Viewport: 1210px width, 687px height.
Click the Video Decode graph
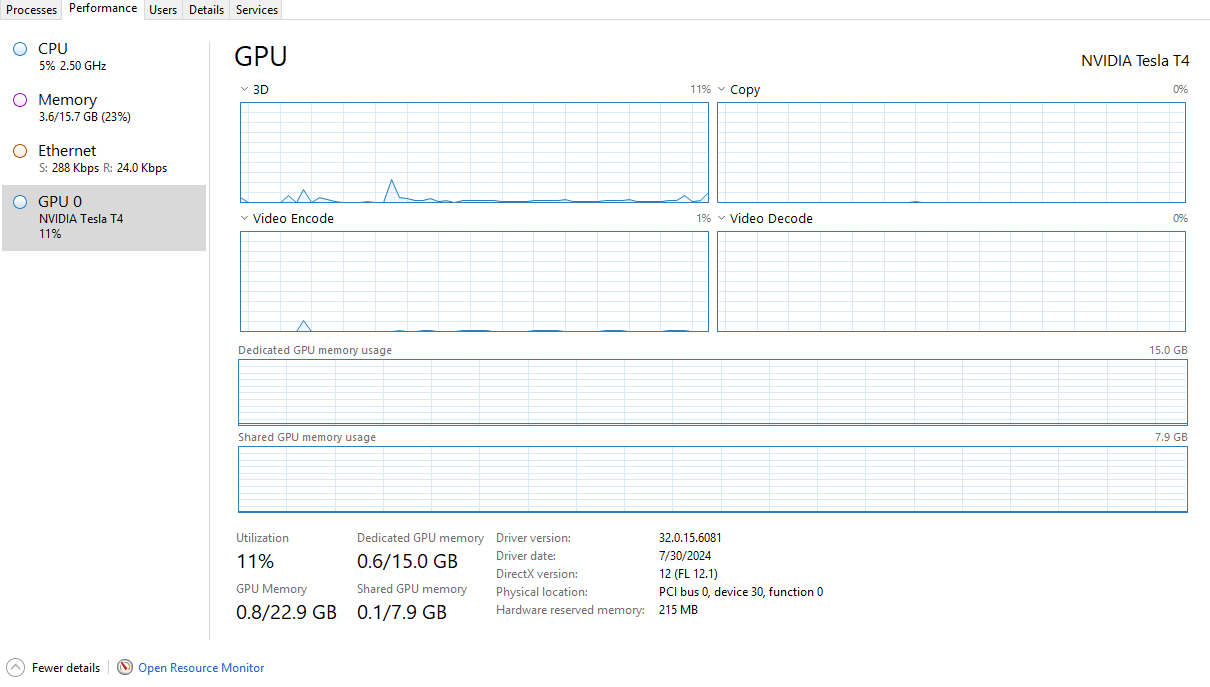coord(951,281)
